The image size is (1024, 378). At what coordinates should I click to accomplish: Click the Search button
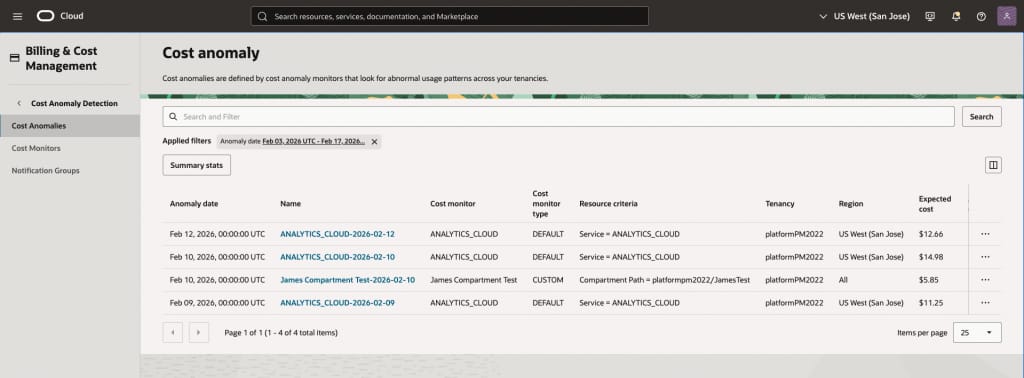coord(981,117)
